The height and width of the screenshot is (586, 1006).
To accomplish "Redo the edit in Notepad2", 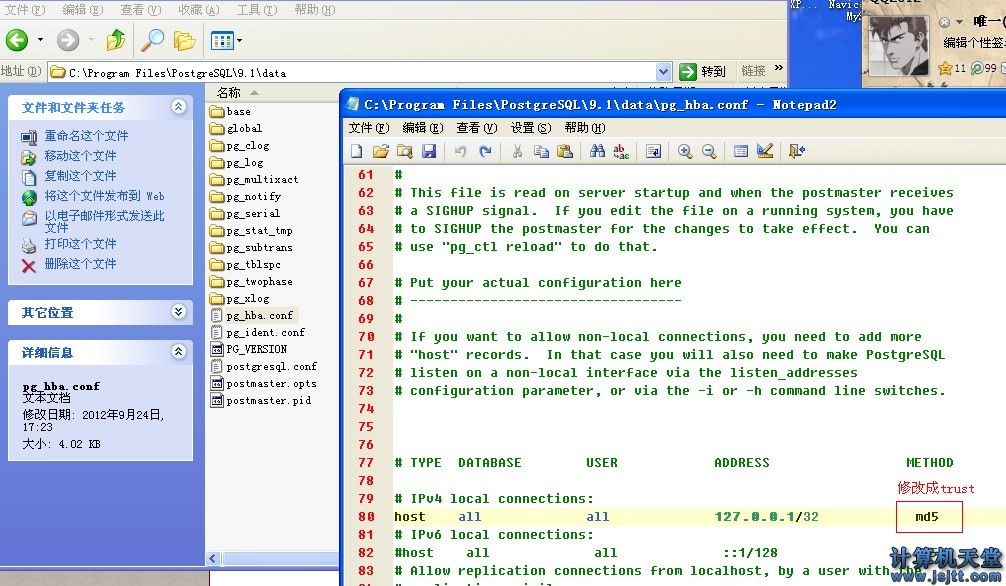I will (485, 151).
